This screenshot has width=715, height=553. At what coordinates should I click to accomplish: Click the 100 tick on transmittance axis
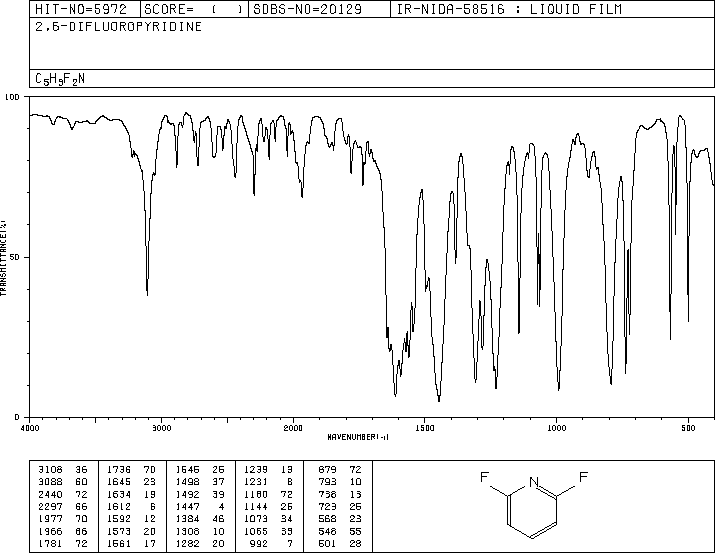click(x=12, y=97)
